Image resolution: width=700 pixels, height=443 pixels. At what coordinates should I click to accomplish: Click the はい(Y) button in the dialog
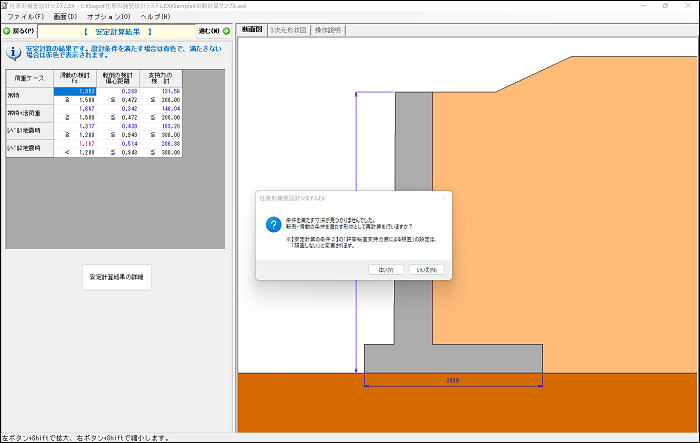pyautogui.click(x=386, y=270)
